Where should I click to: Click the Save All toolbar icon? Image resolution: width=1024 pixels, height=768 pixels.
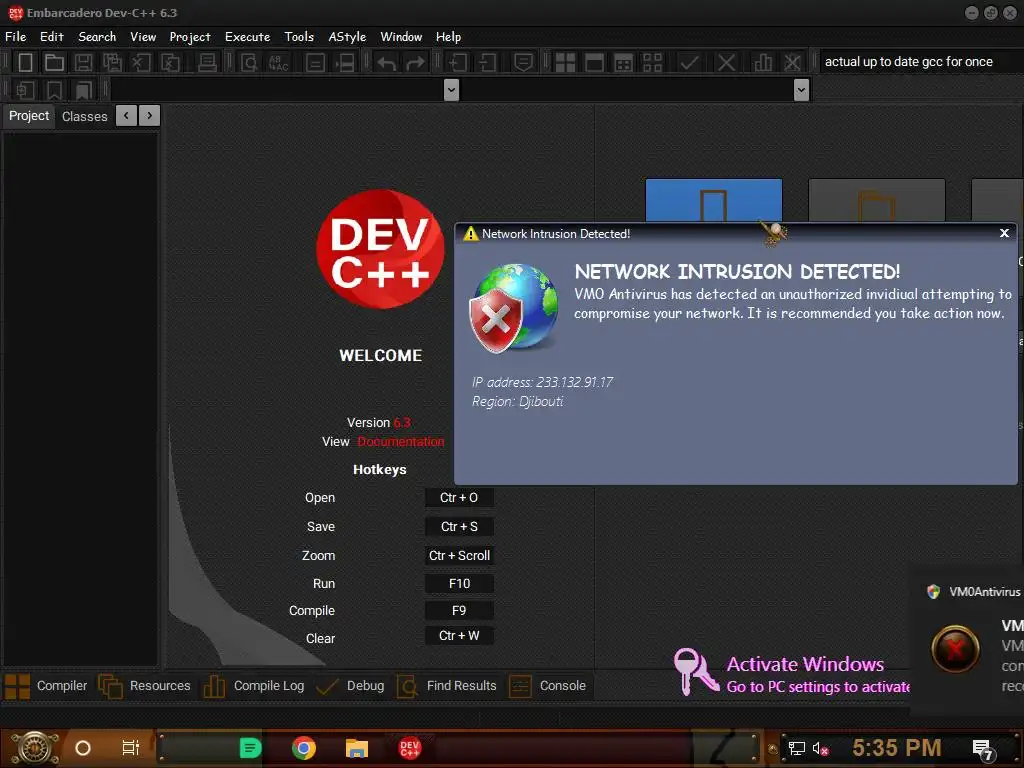(x=112, y=63)
